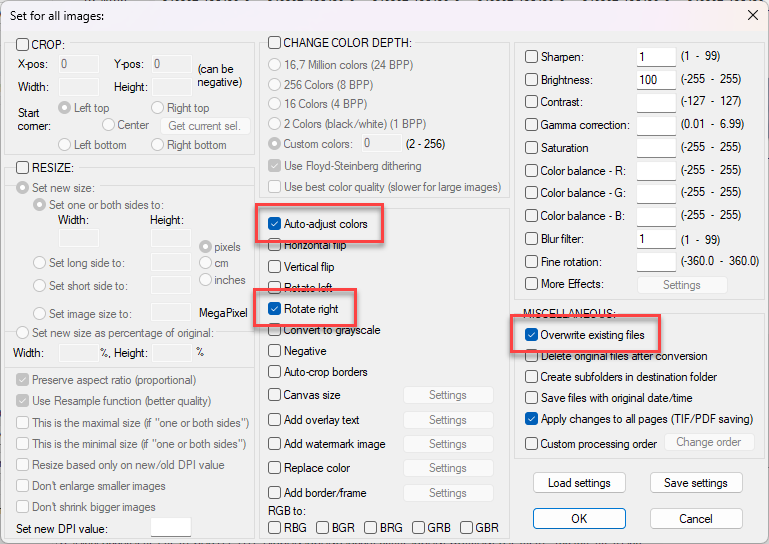Enable the Sharpen checkbox
Viewport: 769px width, 544px height.
[x=532, y=57]
